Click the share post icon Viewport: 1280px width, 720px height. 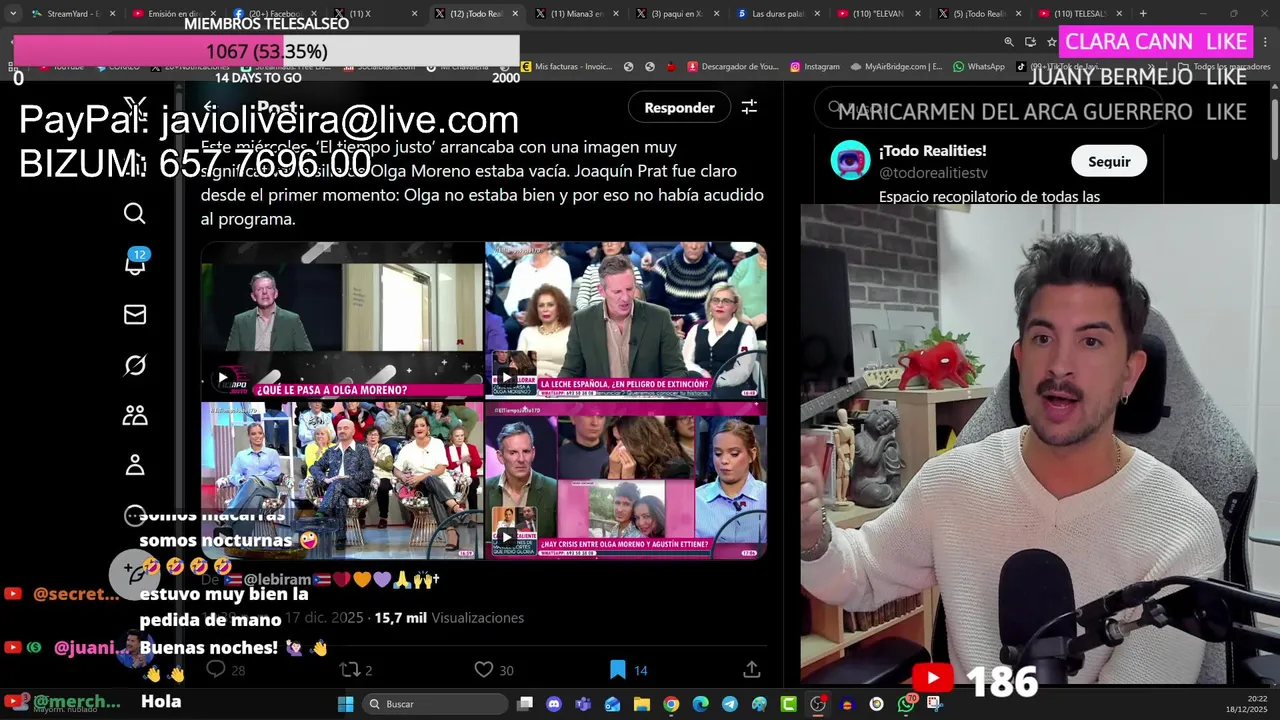click(752, 670)
